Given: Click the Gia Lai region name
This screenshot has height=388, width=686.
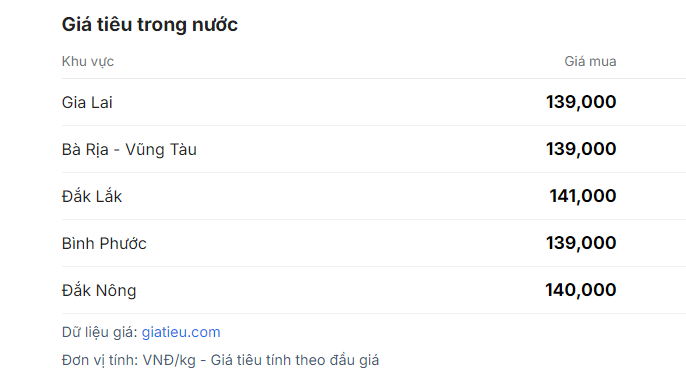Looking at the screenshot, I should pos(87,103).
